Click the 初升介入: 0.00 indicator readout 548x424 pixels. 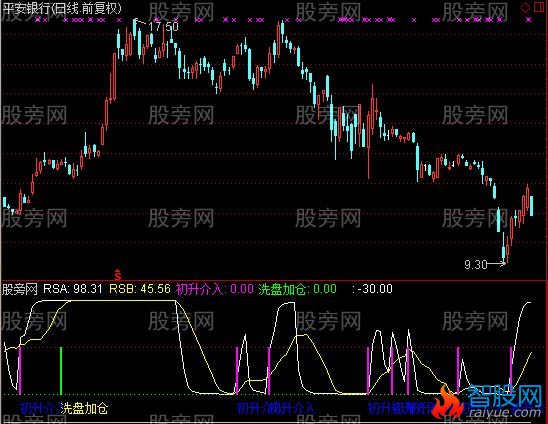point(215,289)
